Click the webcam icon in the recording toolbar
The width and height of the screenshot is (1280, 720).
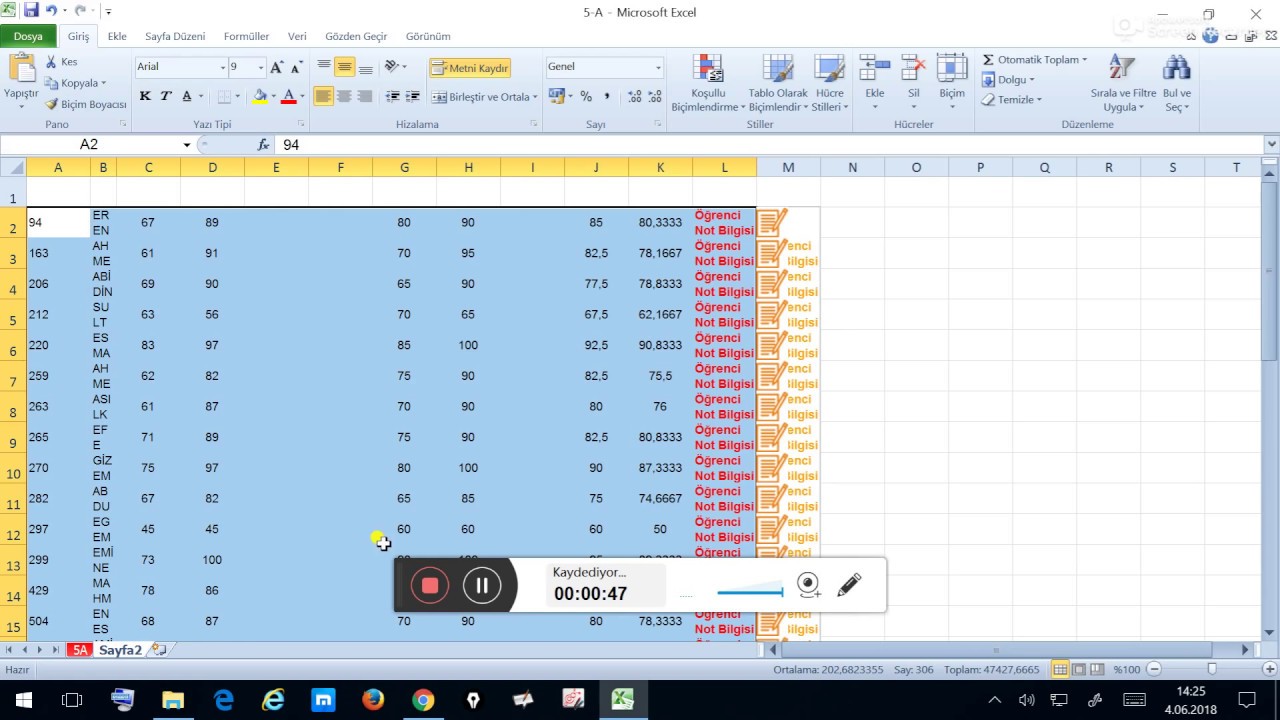click(809, 585)
